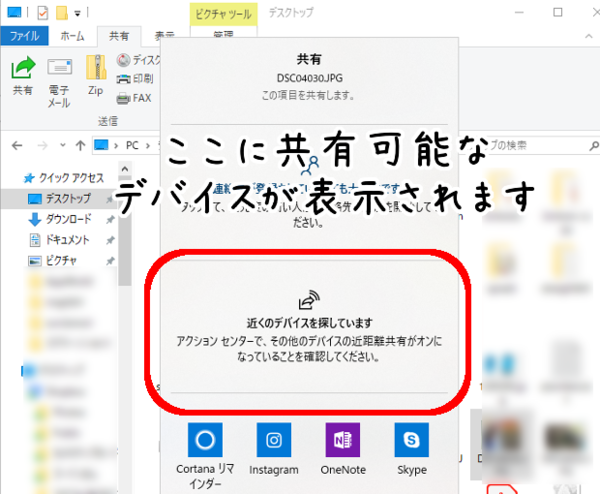Click the FAX ribbon item

pyautogui.click(x=134, y=98)
